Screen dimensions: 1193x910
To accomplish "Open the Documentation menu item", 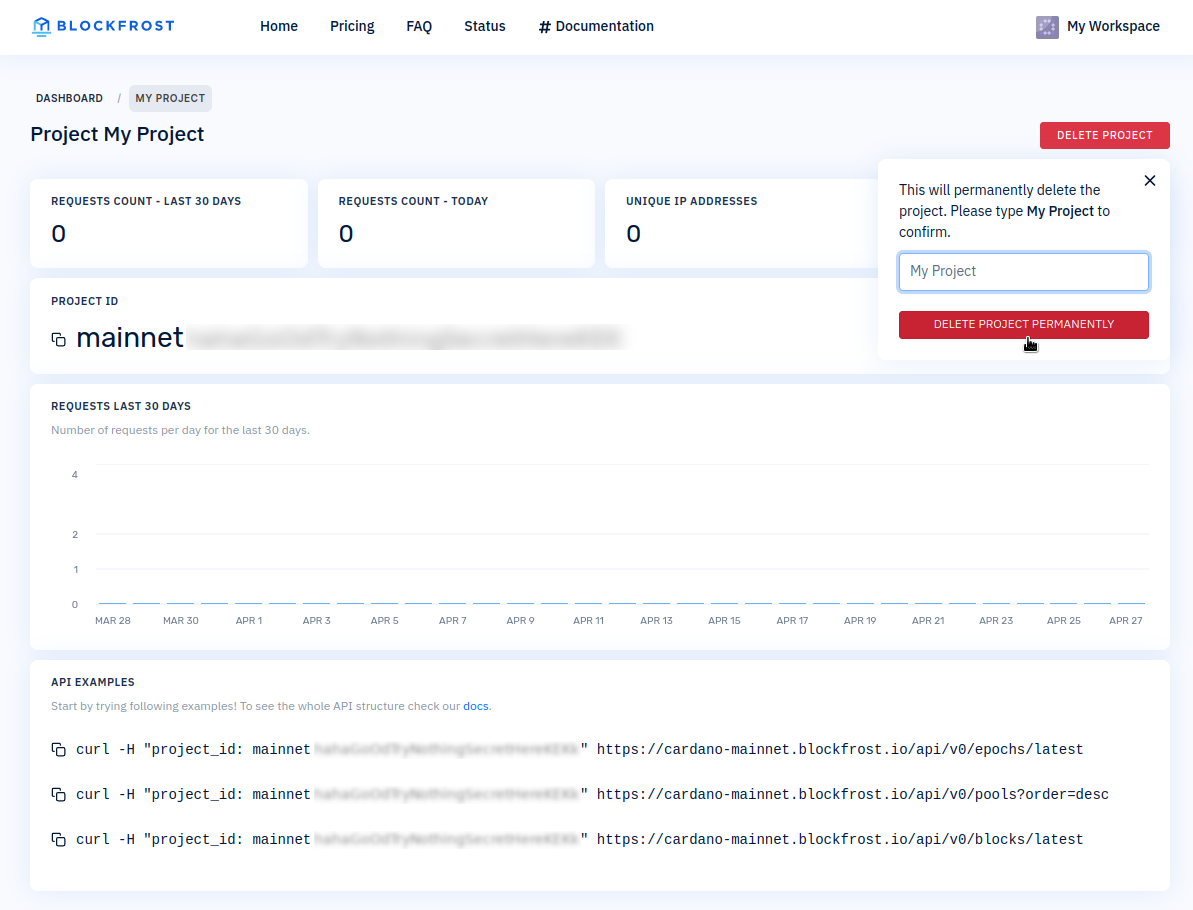I will tap(604, 26).
